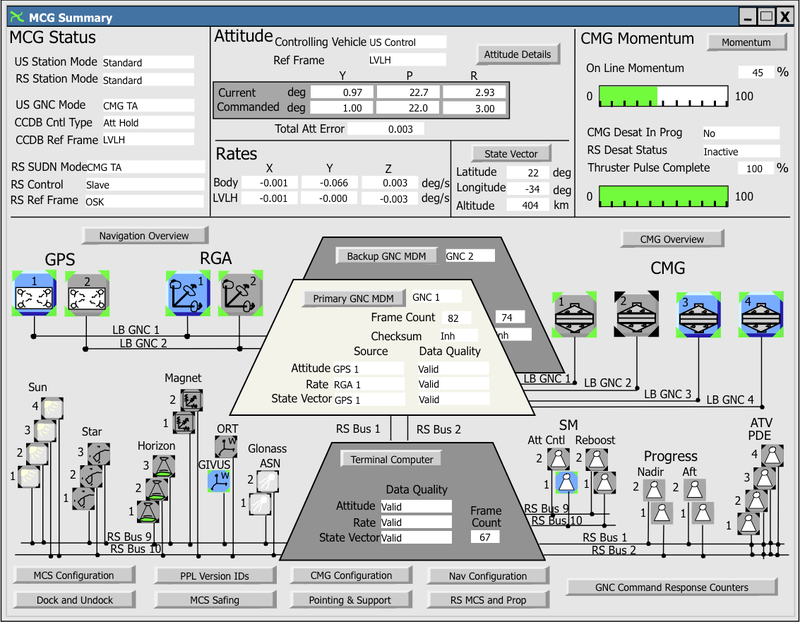Image resolution: width=800 pixels, height=622 pixels.
Task: Click Horizon sensor 1 icon
Action: [x=148, y=511]
